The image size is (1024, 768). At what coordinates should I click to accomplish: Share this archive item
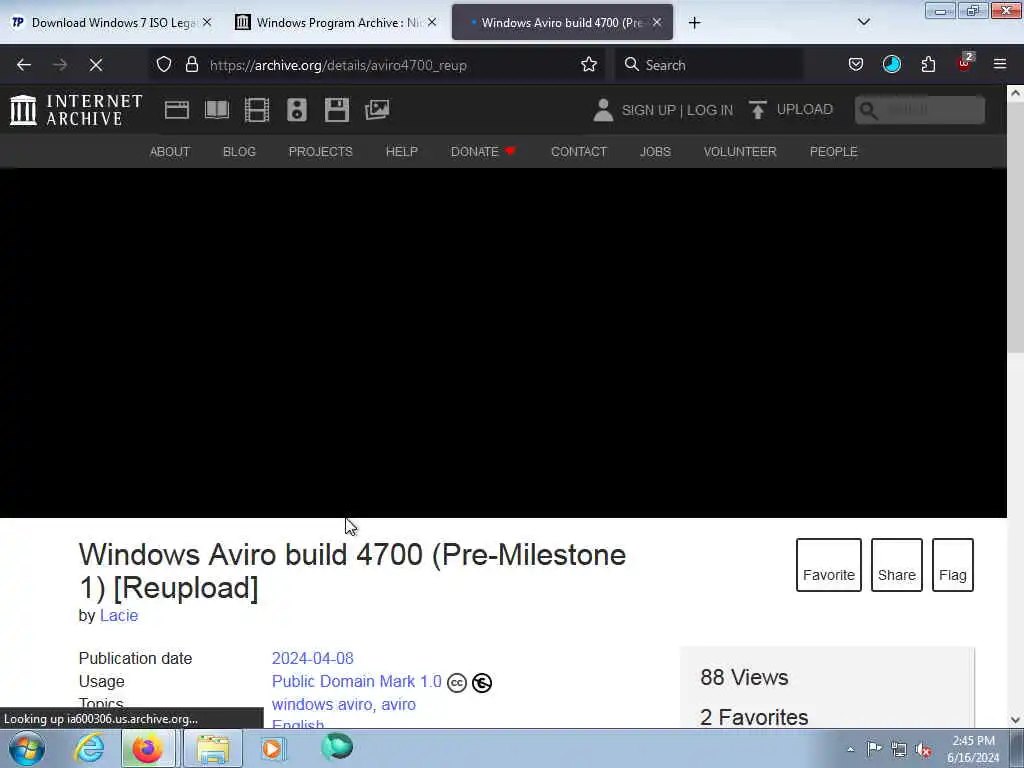(897, 565)
